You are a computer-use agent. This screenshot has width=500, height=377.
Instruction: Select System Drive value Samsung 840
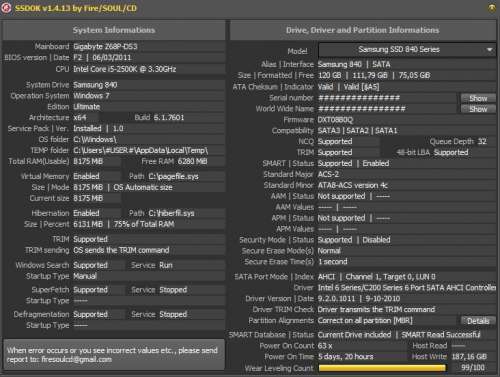point(95,85)
